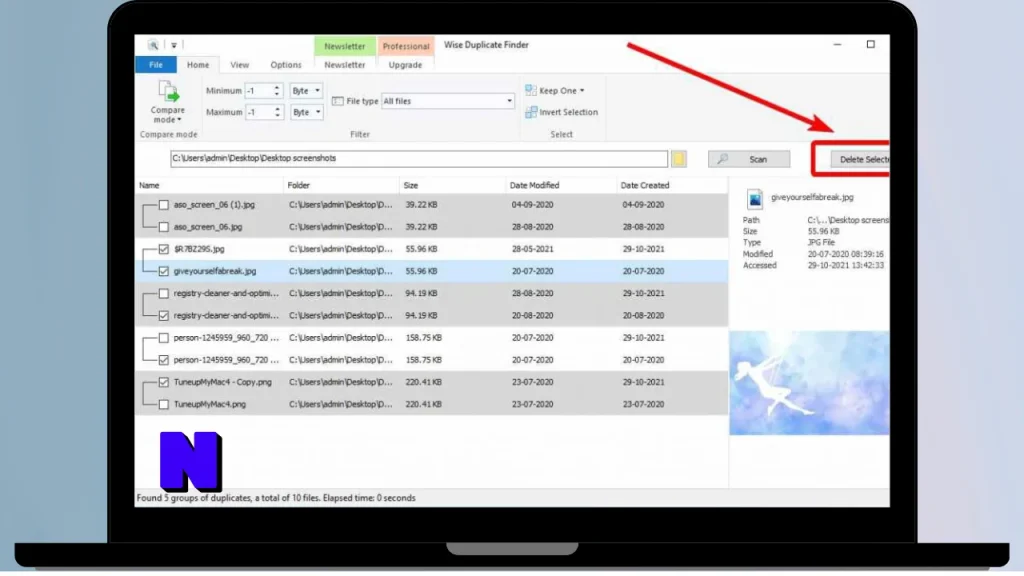Click the 28-05-2021 modified date cell

(x=532, y=249)
